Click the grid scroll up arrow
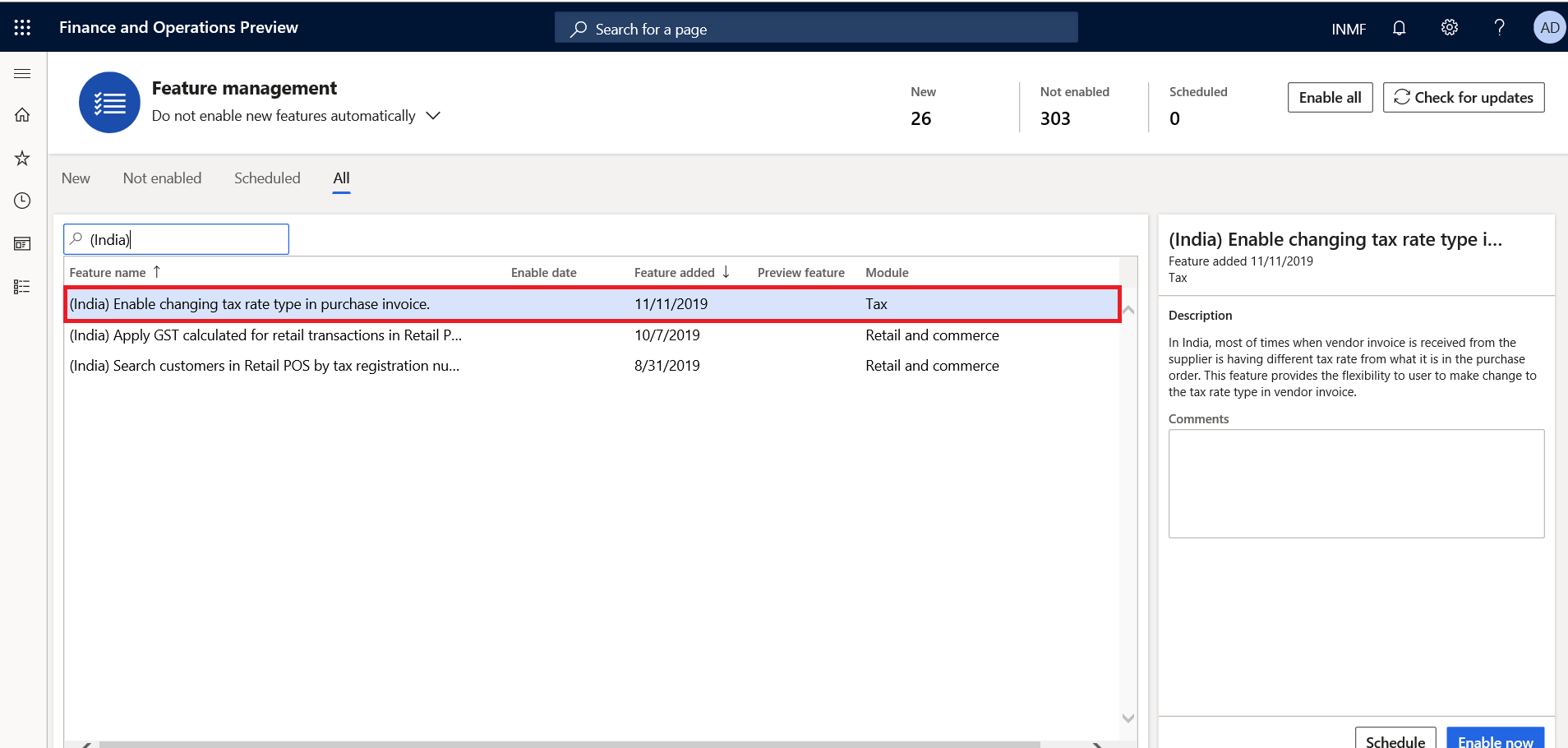 (x=1128, y=310)
